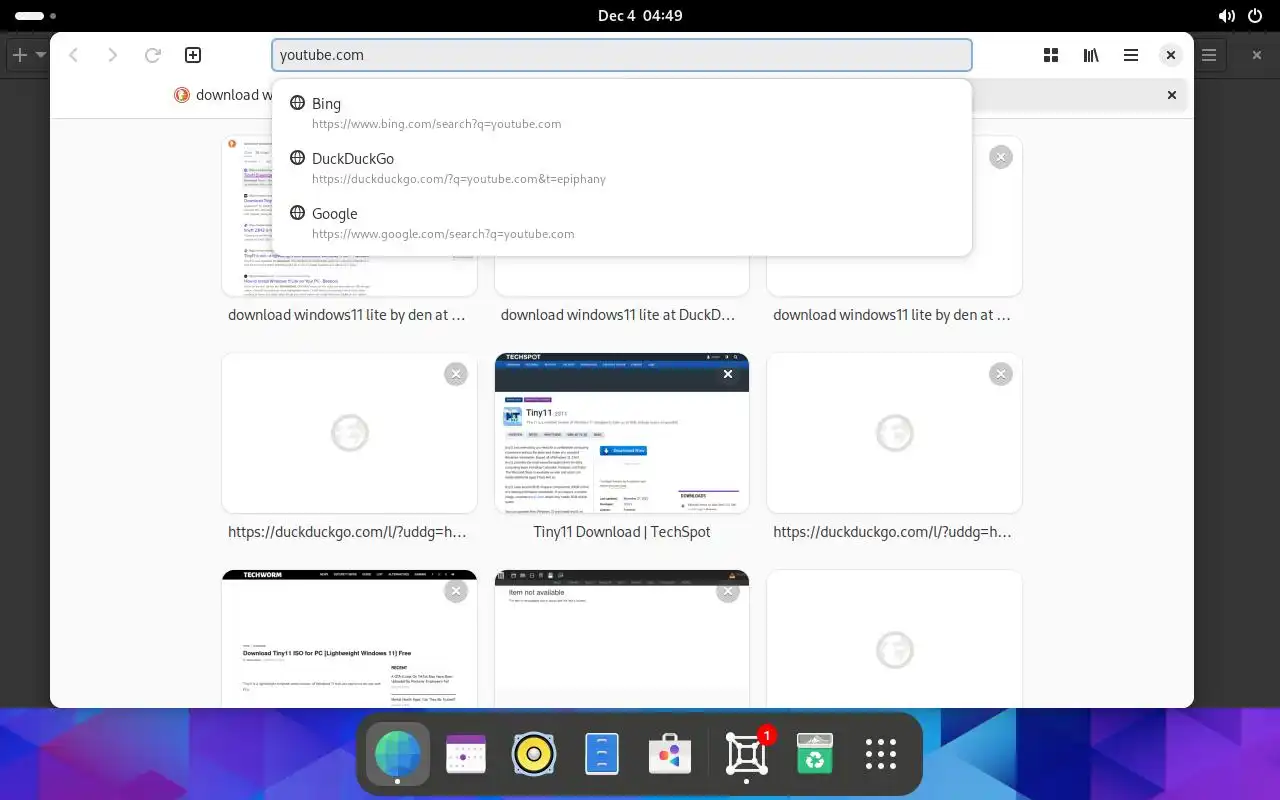Image resolution: width=1280 pixels, height=800 pixels.
Task: Open the Tiny11 Download TechSpot thumbnail
Action: [622, 433]
